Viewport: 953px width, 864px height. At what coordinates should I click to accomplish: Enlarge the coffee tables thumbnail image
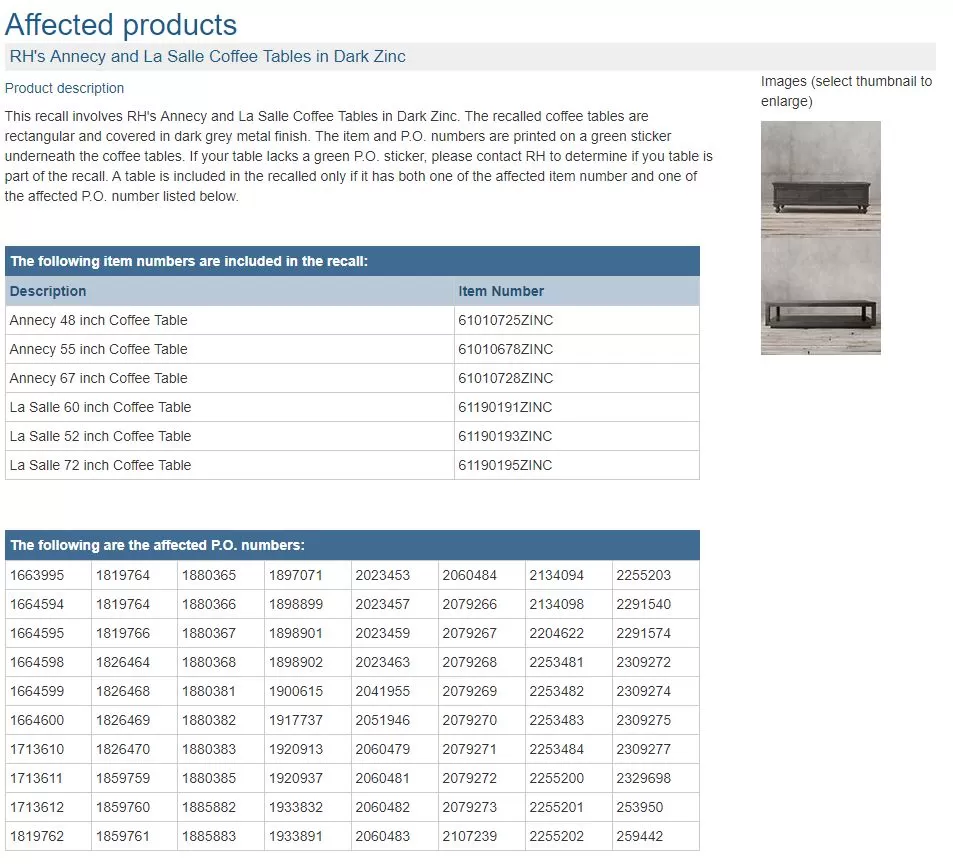pos(821,238)
